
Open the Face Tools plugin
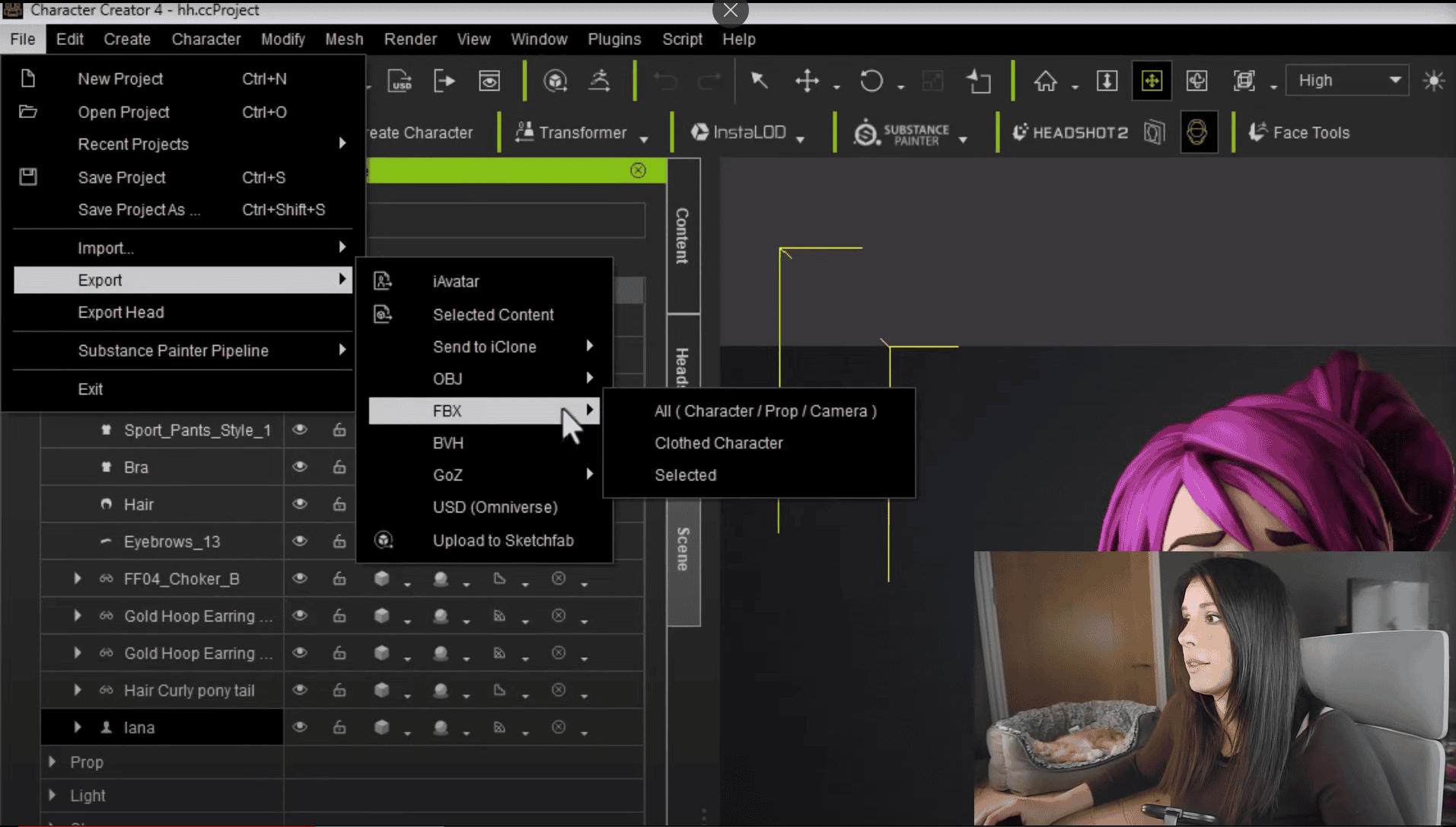pos(1308,132)
